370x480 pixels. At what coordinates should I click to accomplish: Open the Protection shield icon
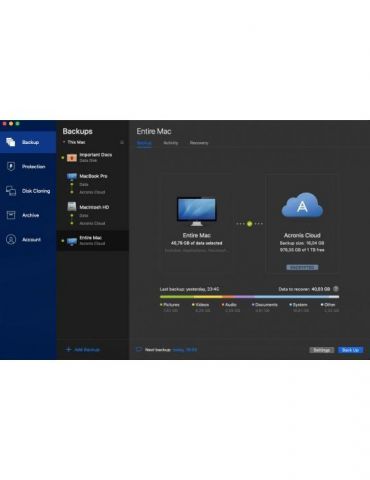pos(11,166)
